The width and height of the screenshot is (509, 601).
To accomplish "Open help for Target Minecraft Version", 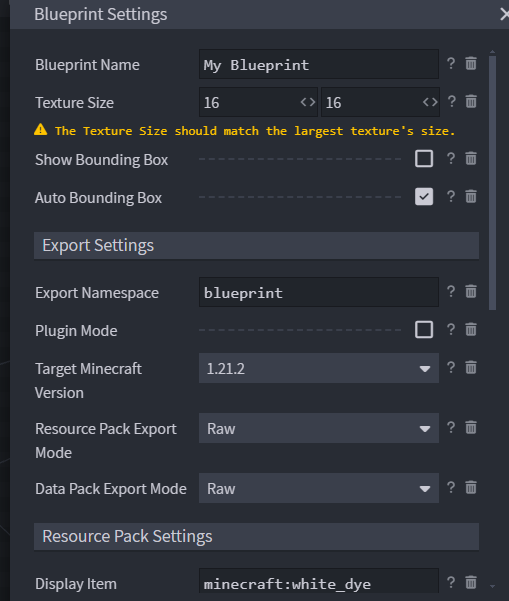I will pyautogui.click(x=451, y=368).
